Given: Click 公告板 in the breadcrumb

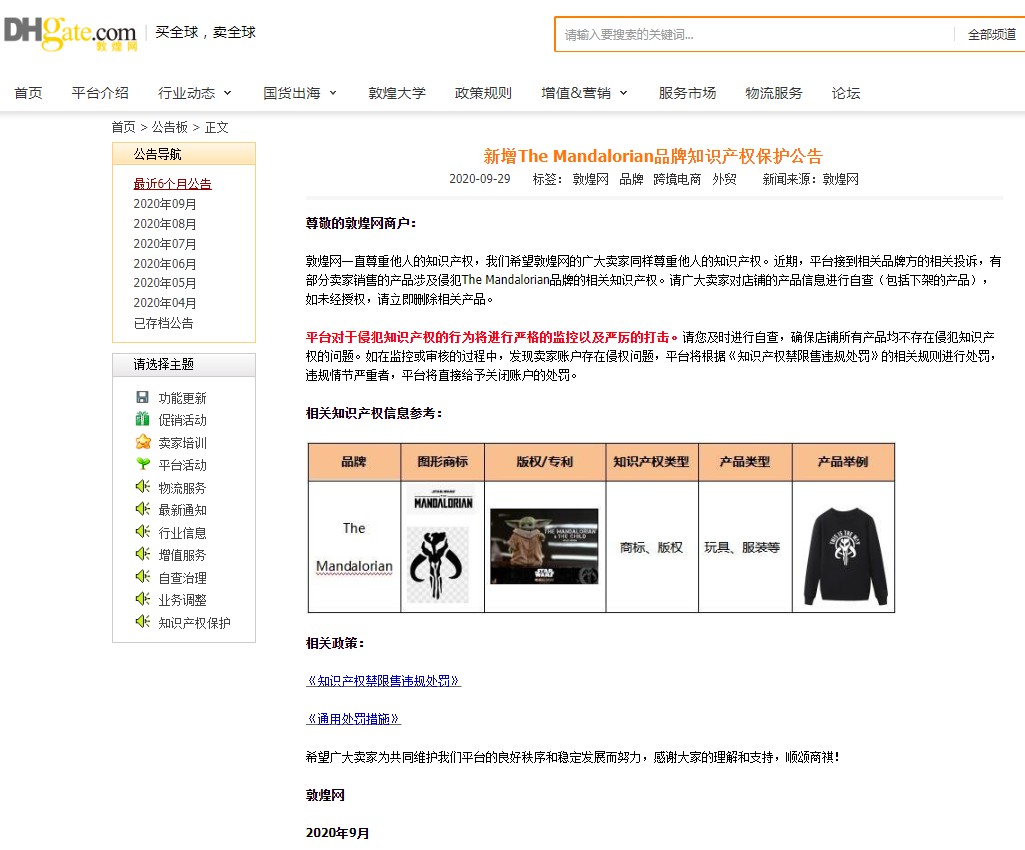Looking at the screenshot, I should pyautogui.click(x=170, y=128).
